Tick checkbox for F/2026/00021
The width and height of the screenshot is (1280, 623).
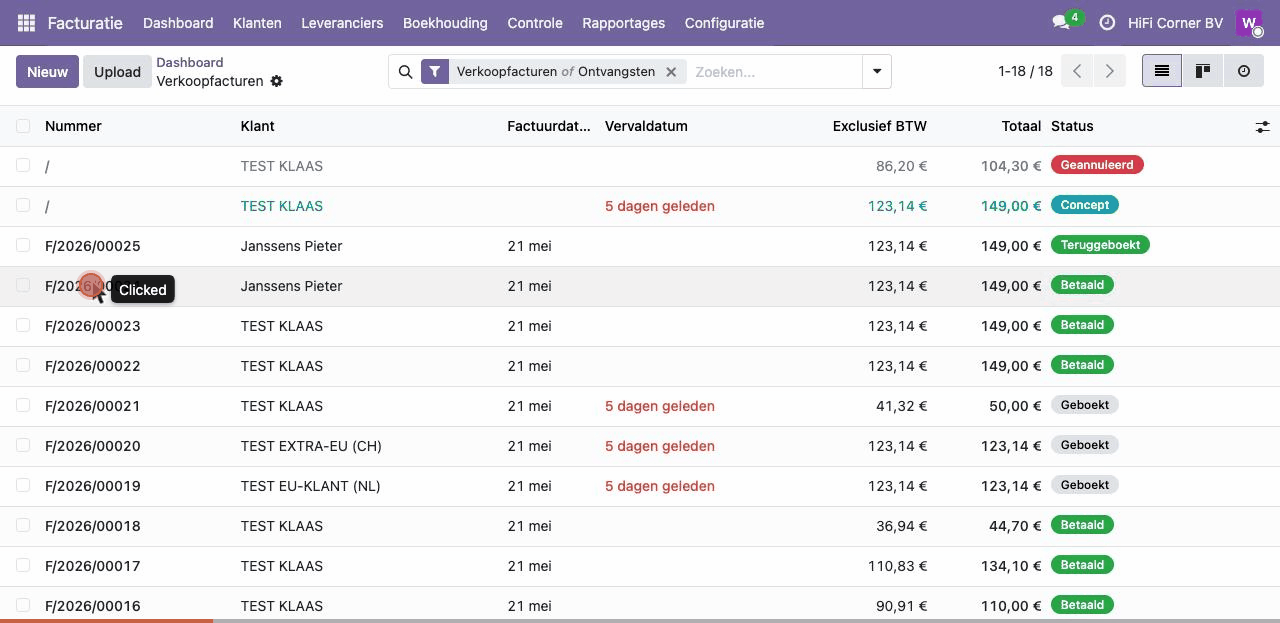23,405
